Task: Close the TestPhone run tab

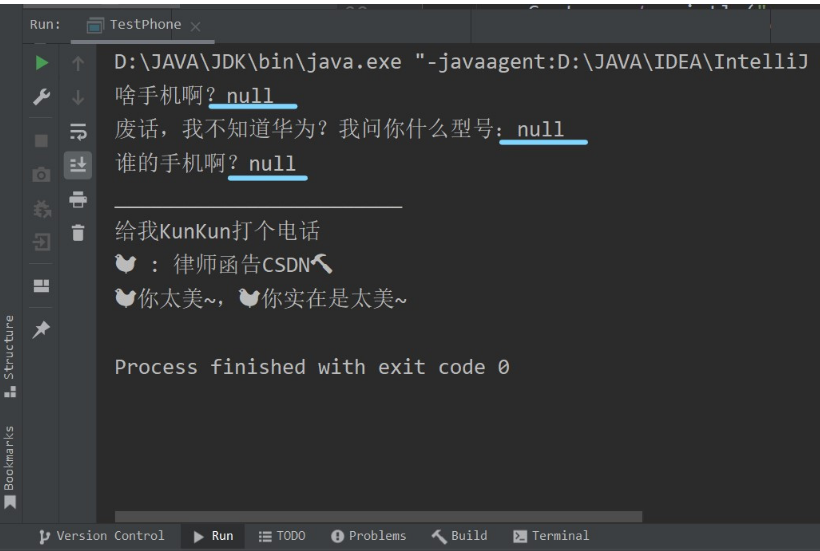Action: (195, 25)
